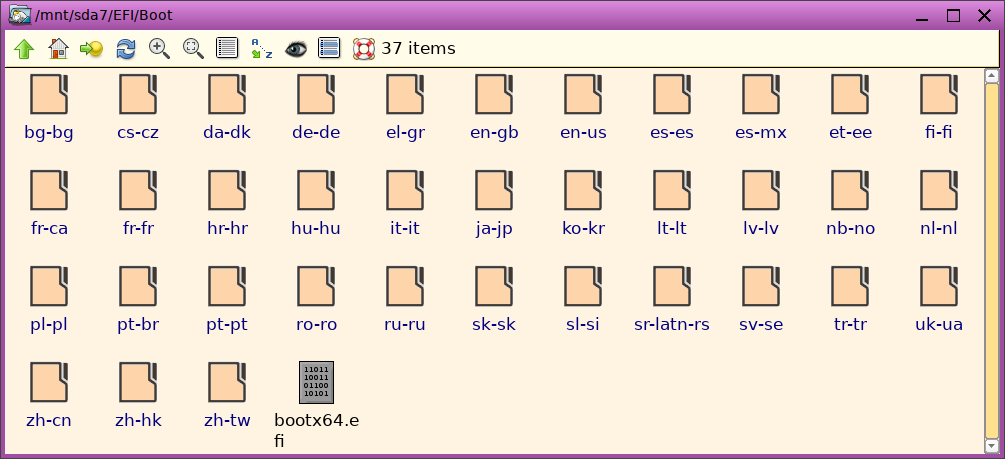Viewport: 1005px width, 459px height.
Task: Select the hr-hr folder
Action: coord(227,203)
